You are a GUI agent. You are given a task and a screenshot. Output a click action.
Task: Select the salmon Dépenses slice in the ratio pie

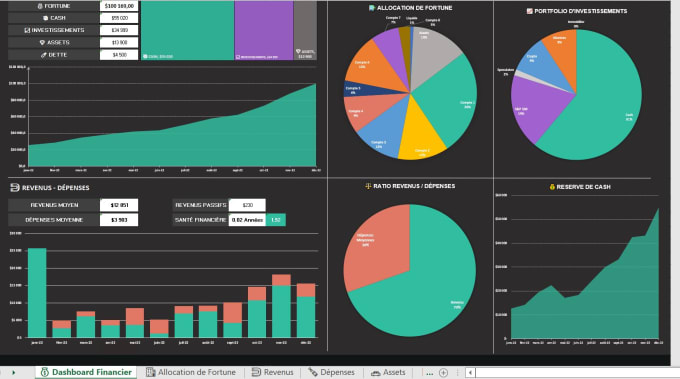382,247
